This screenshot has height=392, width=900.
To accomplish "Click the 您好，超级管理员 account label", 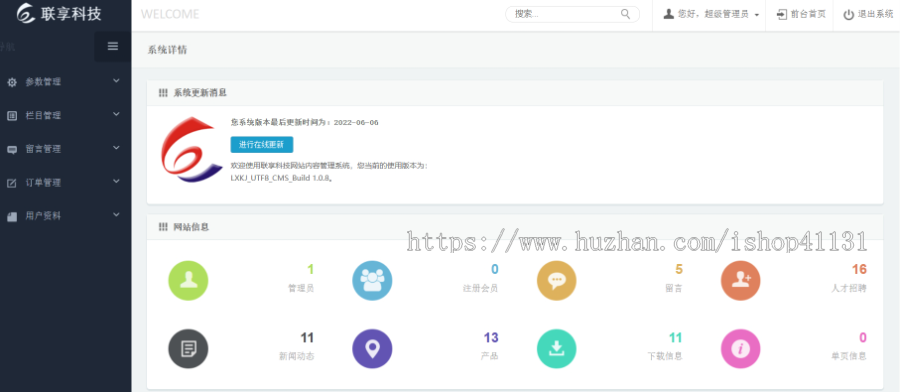I will point(713,14).
